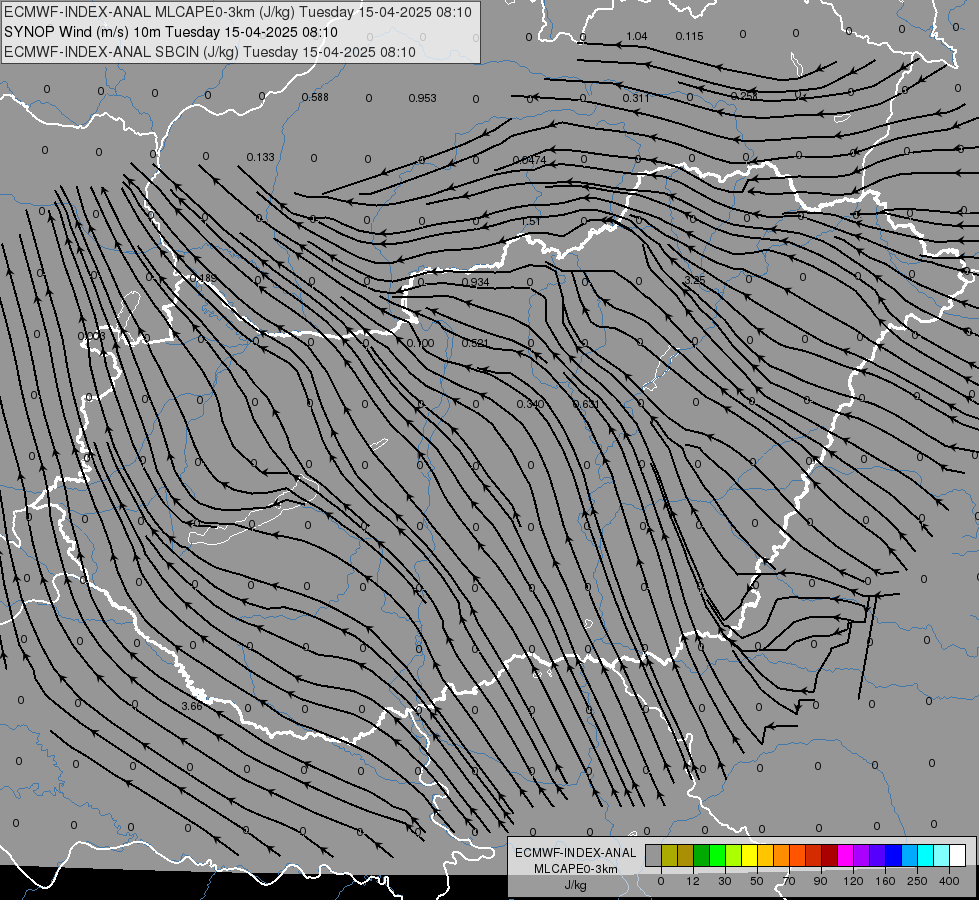The image size is (979, 900).
Task: Click map value 0.0474
Action: [x=529, y=161]
